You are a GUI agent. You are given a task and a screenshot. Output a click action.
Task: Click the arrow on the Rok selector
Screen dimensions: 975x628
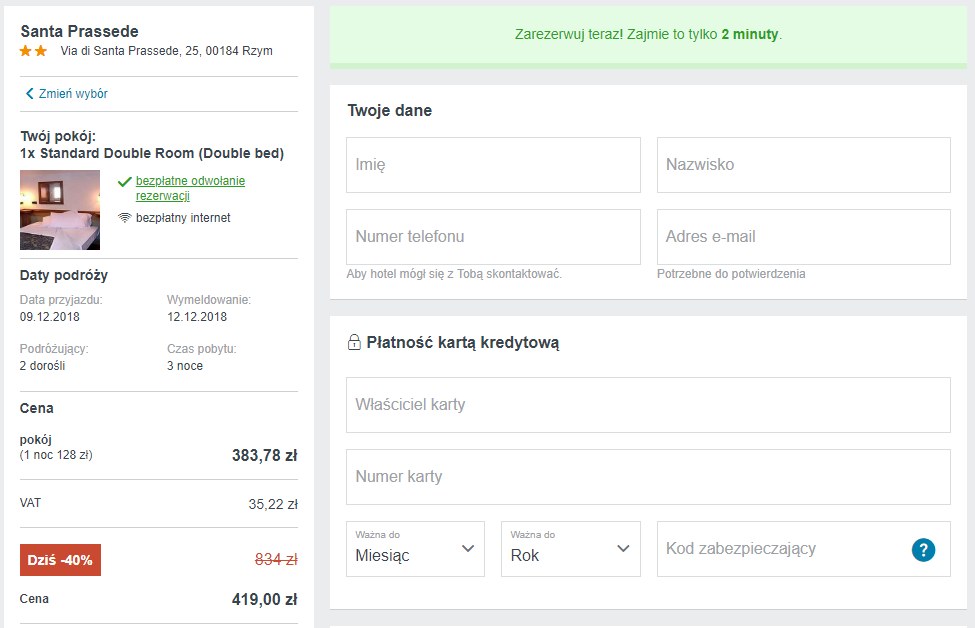pyautogui.click(x=623, y=548)
